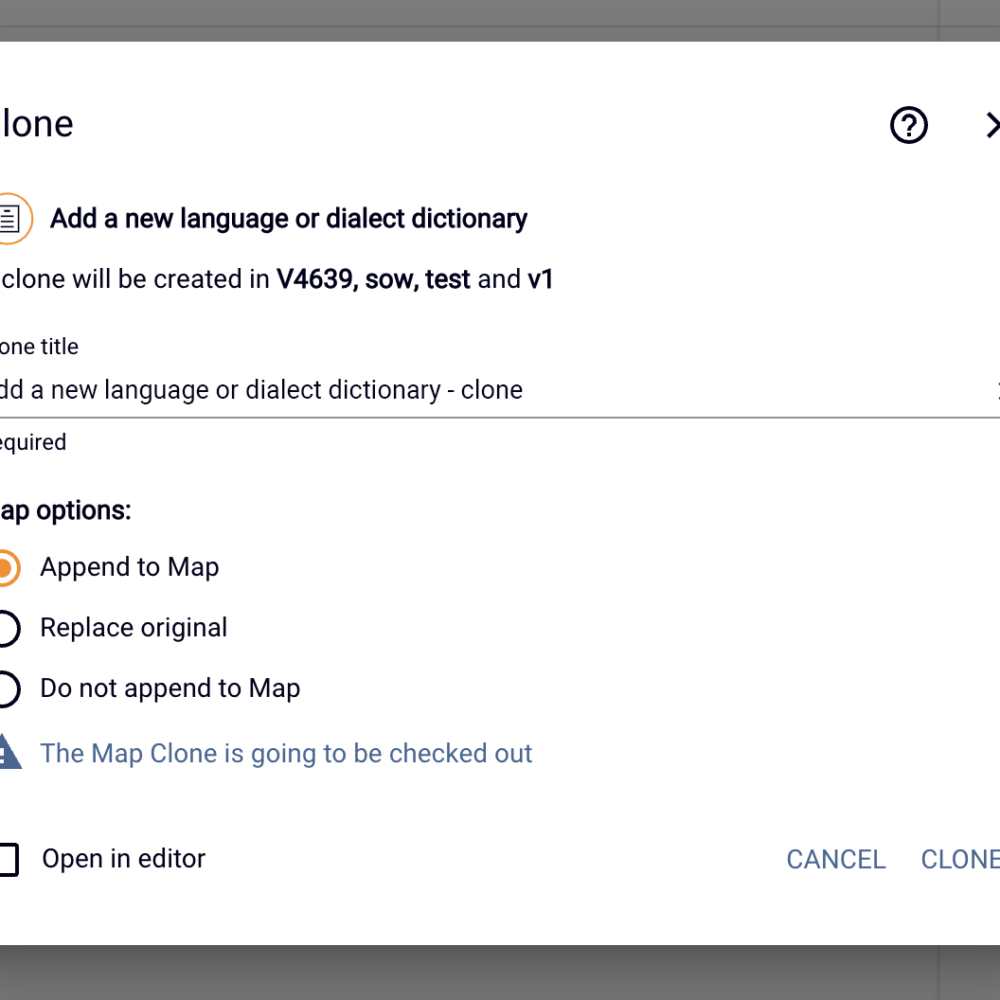1000x1000 pixels.
Task: Select Do not append to Map
Action: point(8,689)
